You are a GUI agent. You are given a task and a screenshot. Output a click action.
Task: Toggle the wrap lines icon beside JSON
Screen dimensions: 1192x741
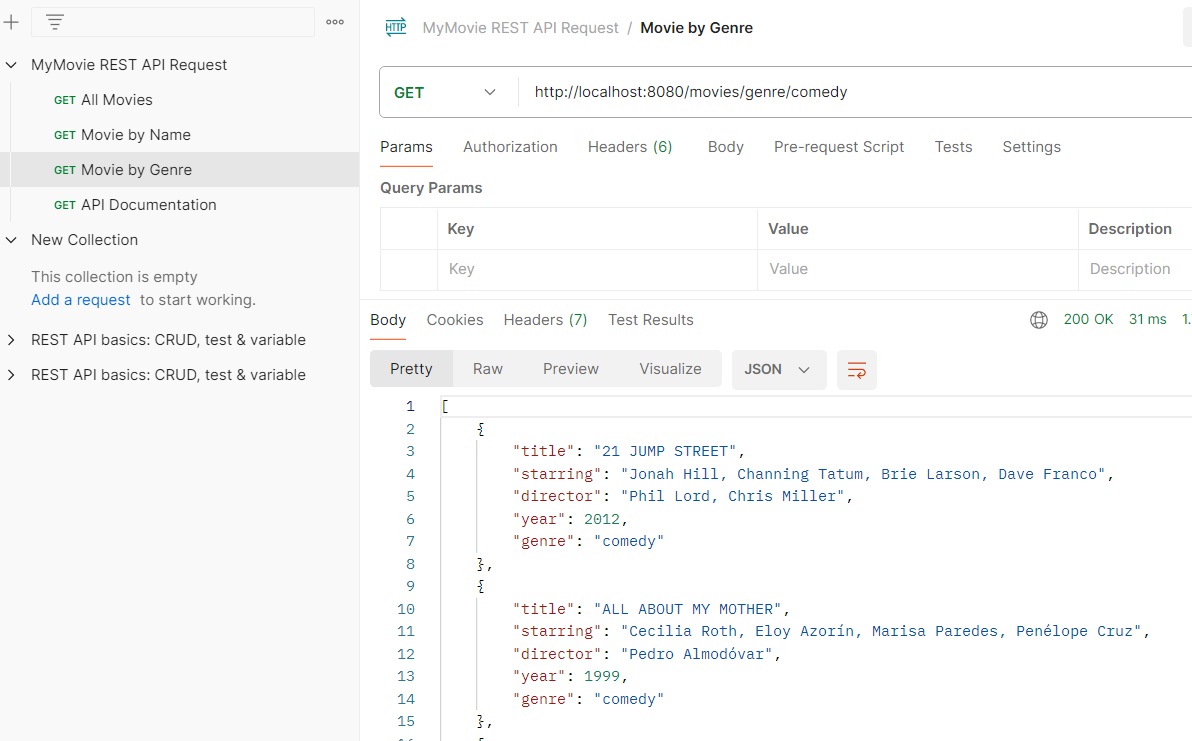point(857,370)
